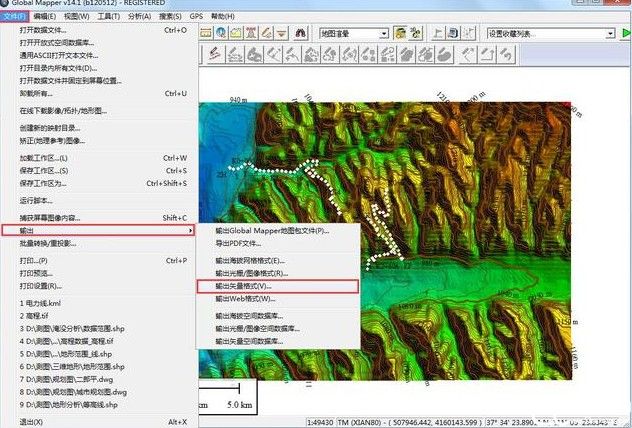
Task: Choose 在线下载影像/拓扑/地形图... entry
Action: click(x=99, y=111)
